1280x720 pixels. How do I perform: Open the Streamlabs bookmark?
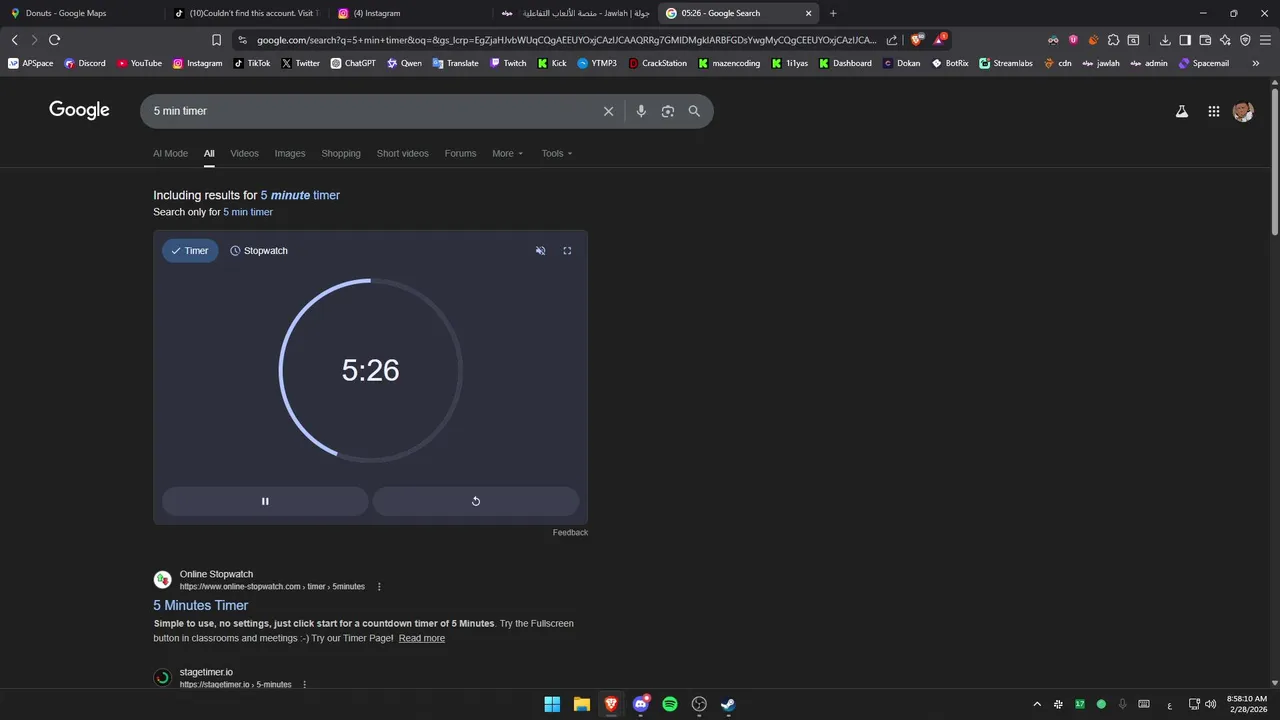point(1006,63)
